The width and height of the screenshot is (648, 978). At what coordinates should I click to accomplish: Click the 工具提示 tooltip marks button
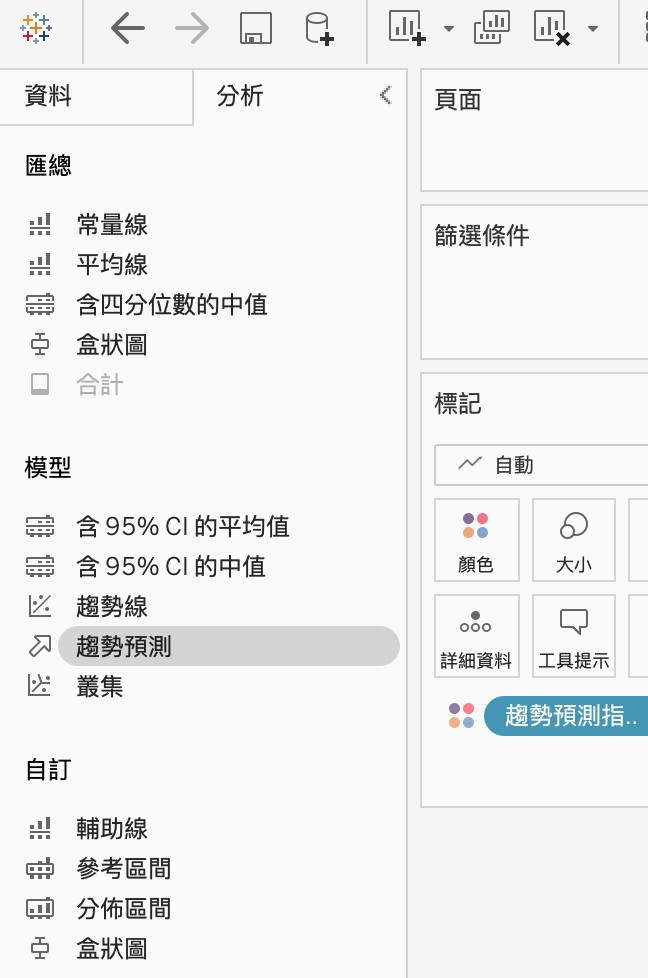tap(574, 636)
